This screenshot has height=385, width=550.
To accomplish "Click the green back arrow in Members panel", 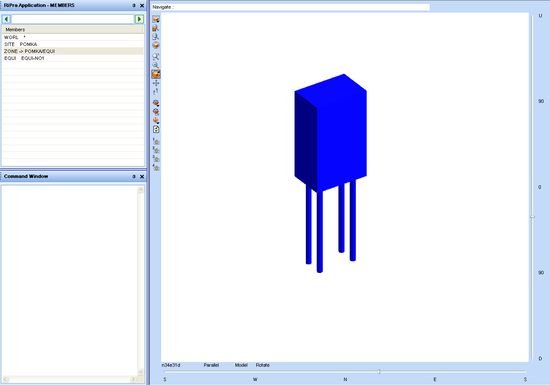I will [6, 19].
